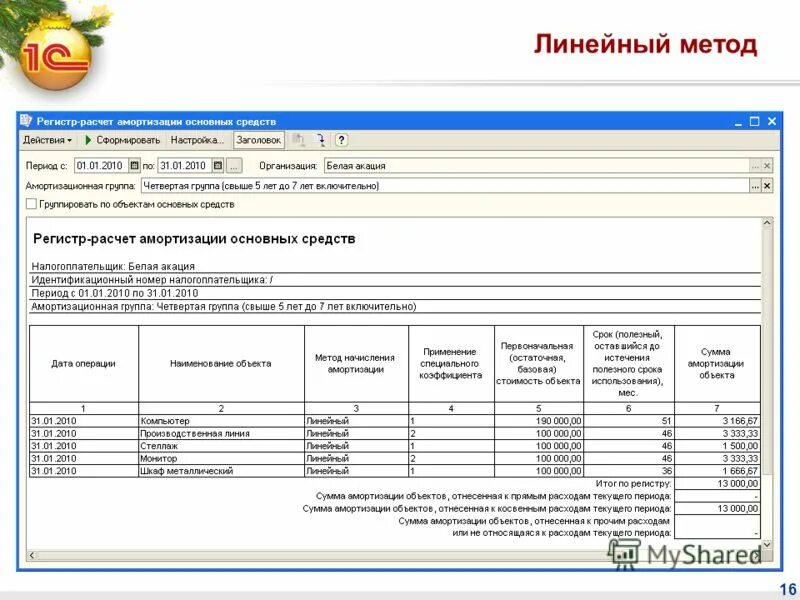Image resolution: width=800 pixels, height=600 pixels.
Task: Clear the Организация field with X
Action: [767, 166]
